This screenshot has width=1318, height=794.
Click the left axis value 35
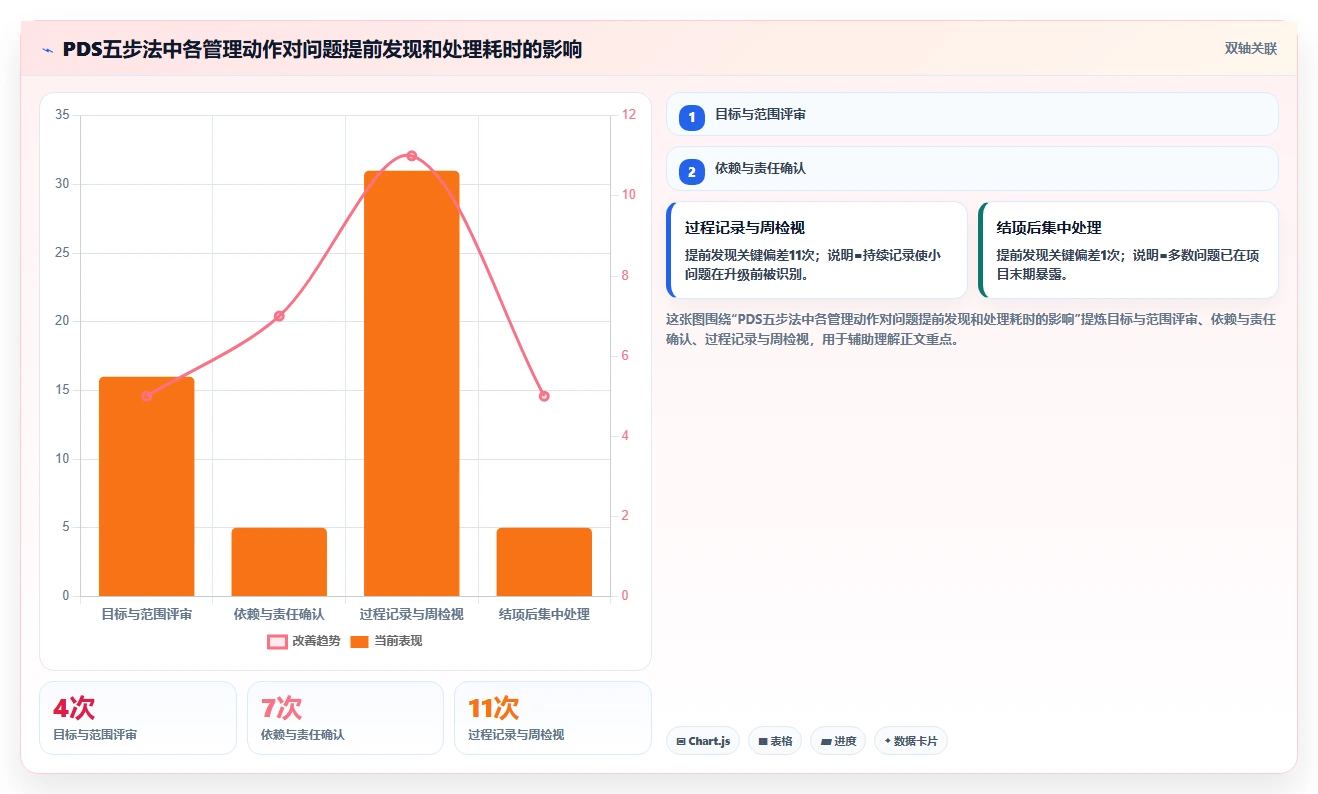62,115
